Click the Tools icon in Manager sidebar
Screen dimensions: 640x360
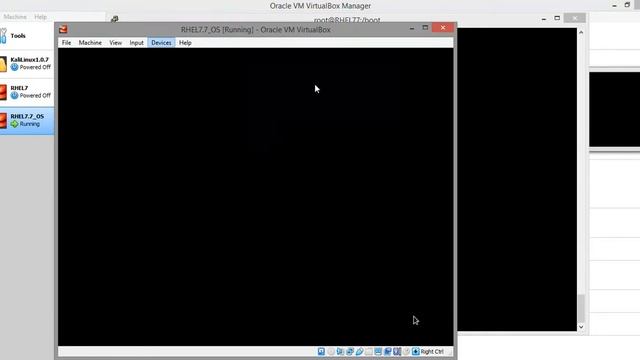pyautogui.click(x=3, y=36)
